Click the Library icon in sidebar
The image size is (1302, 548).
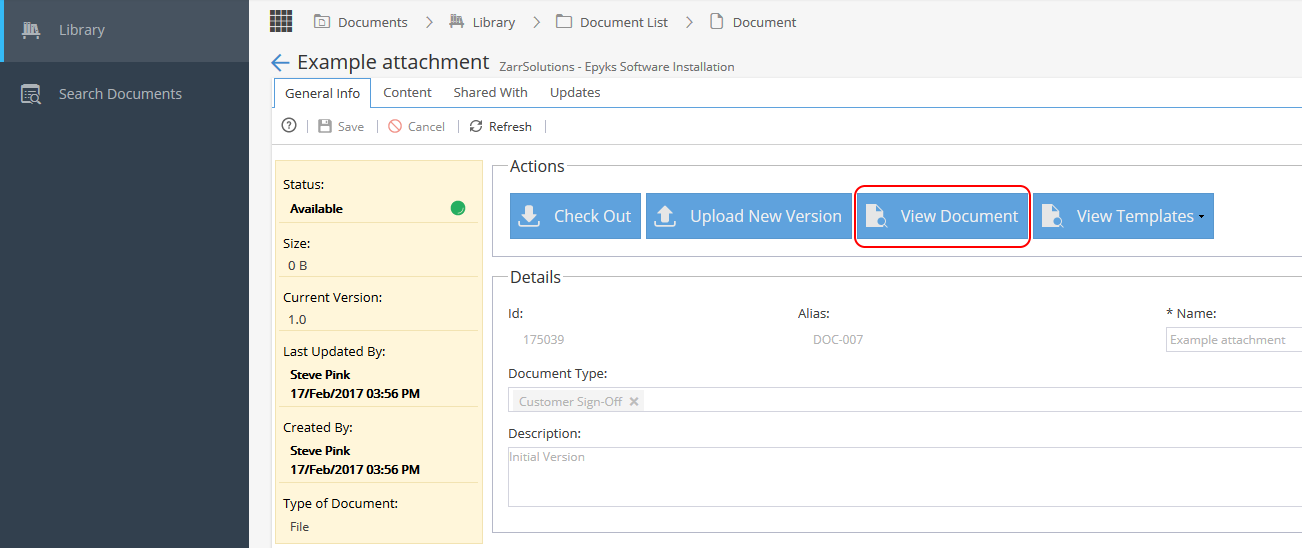tap(31, 30)
